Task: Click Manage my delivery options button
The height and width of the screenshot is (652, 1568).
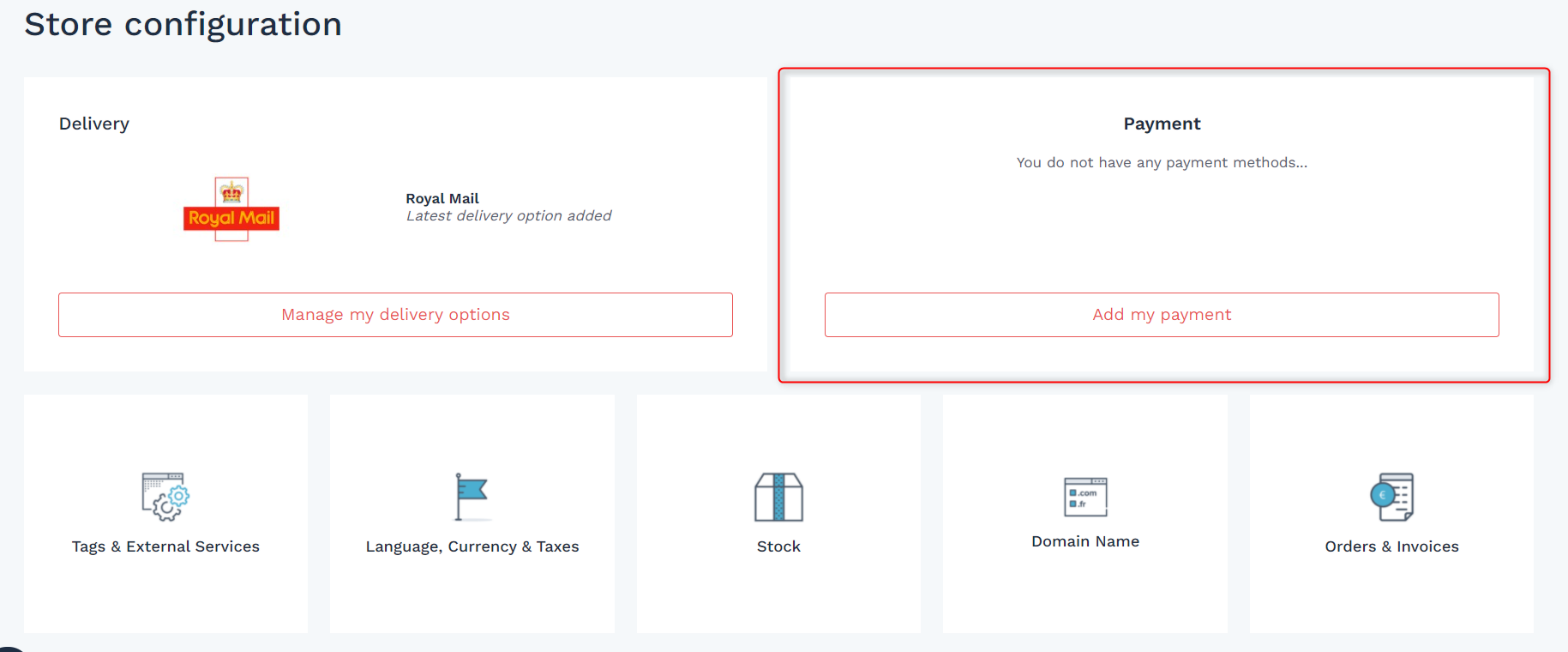Action: point(395,315)
